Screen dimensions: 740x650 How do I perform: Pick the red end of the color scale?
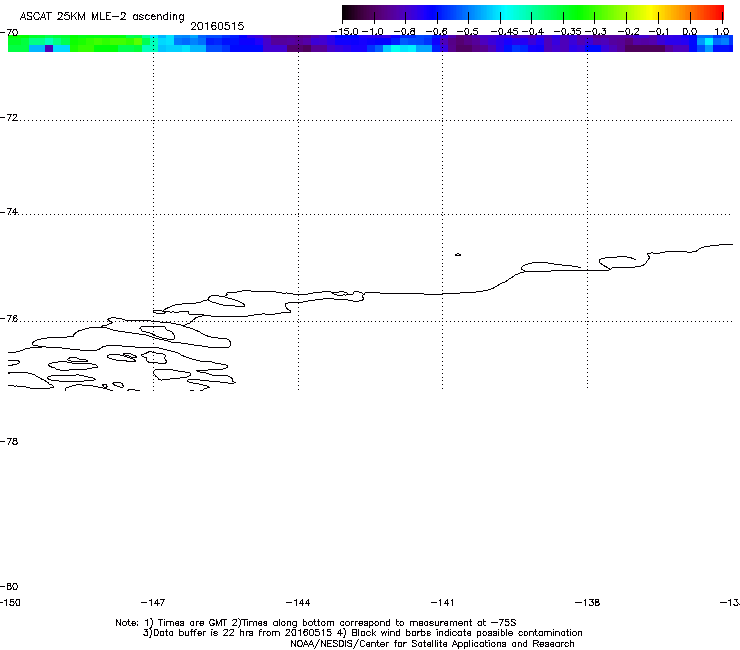(717, 13)
